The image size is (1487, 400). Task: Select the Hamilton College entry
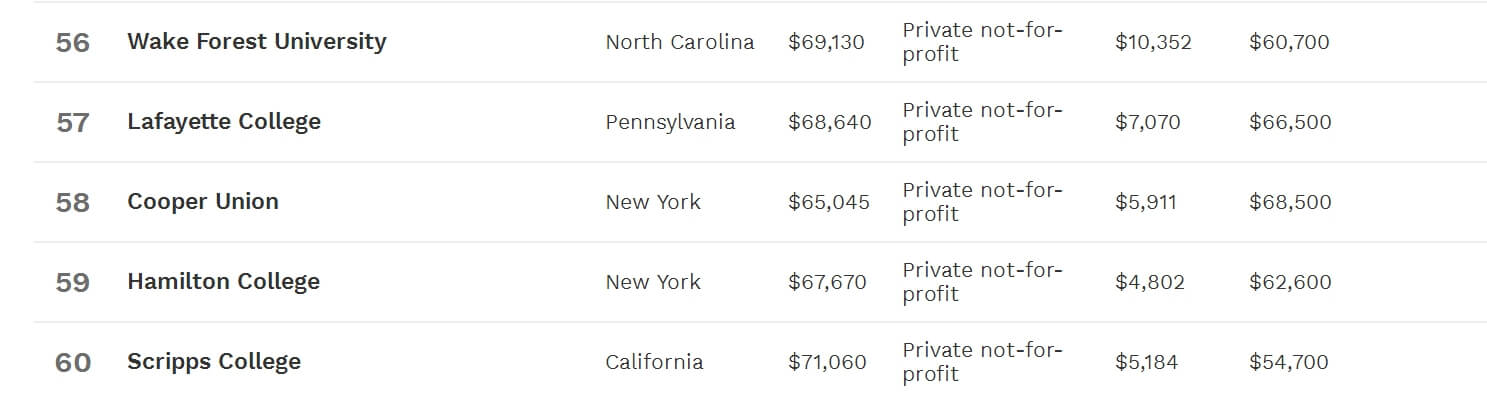[223, 282]
